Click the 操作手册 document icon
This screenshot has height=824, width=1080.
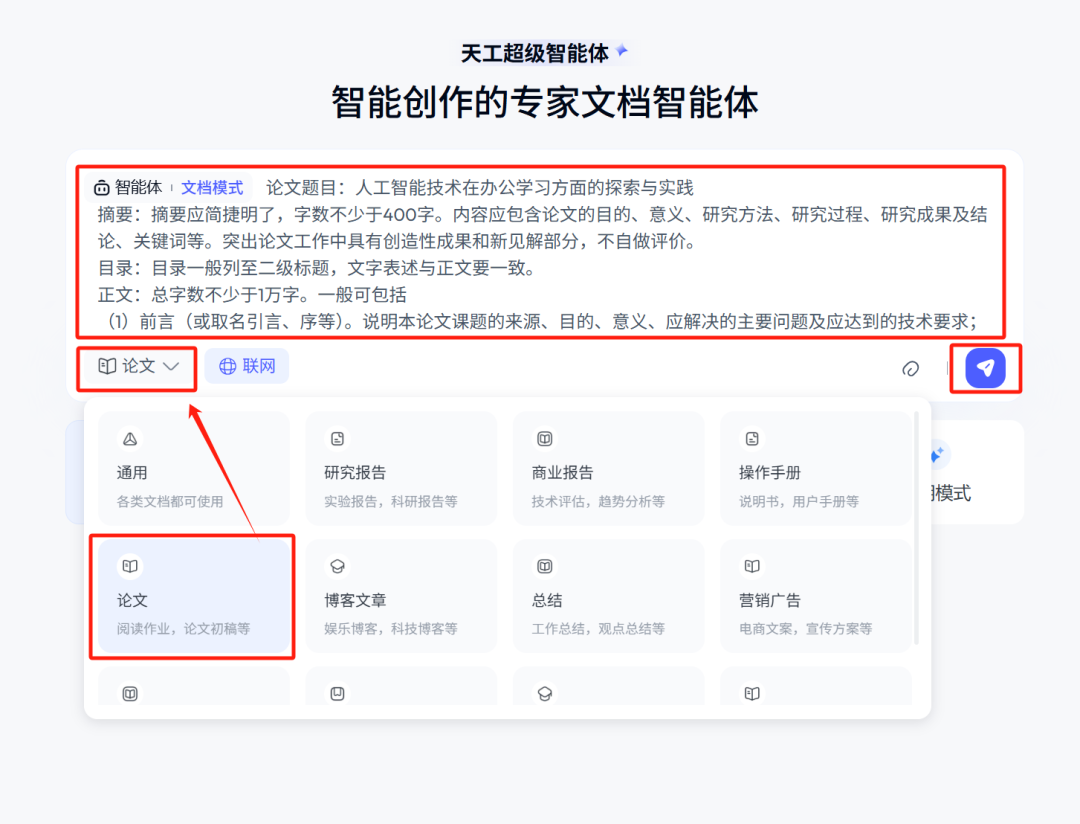(753, 437)
